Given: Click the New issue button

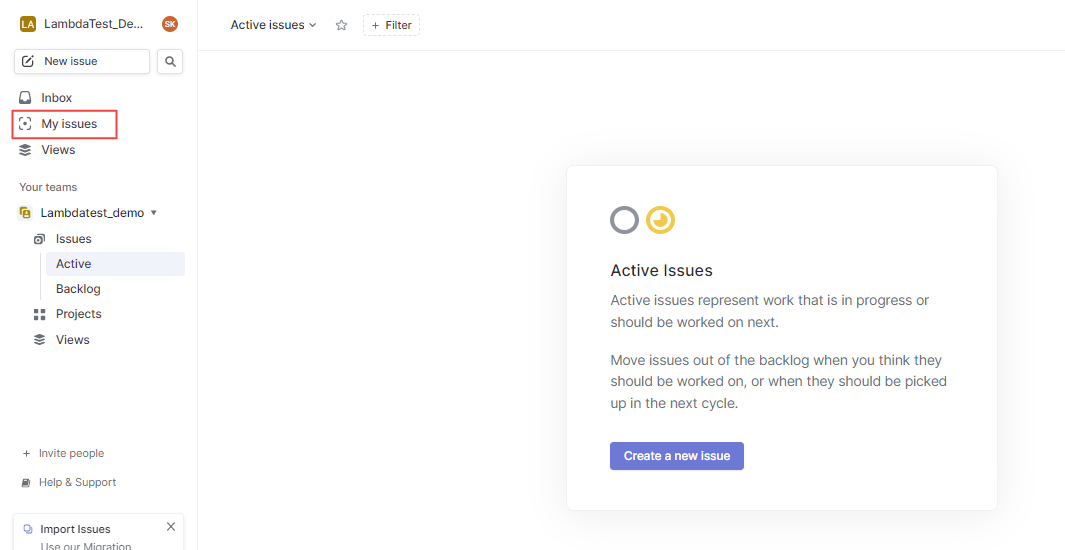Looking at the screenshot, I should (82, 62).
